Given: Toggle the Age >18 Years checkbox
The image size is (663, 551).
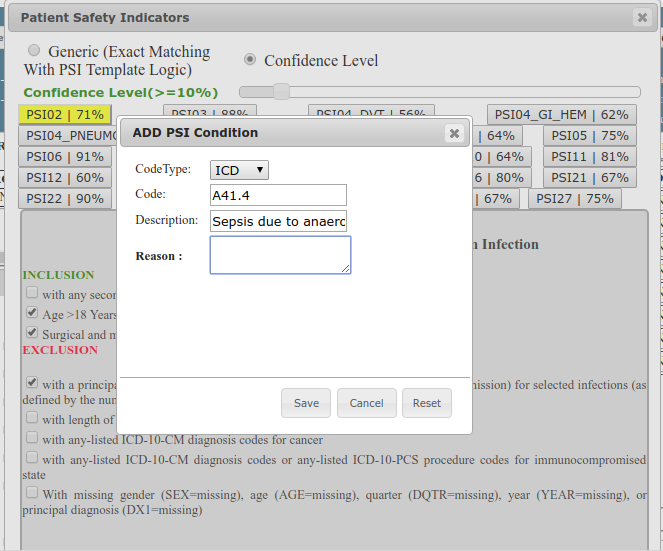Looking at the screenshot, I should (x=32, y=313).
